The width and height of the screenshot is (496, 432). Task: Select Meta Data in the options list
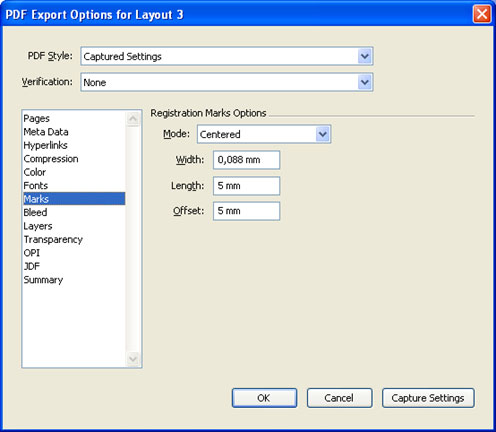(46, 132)
